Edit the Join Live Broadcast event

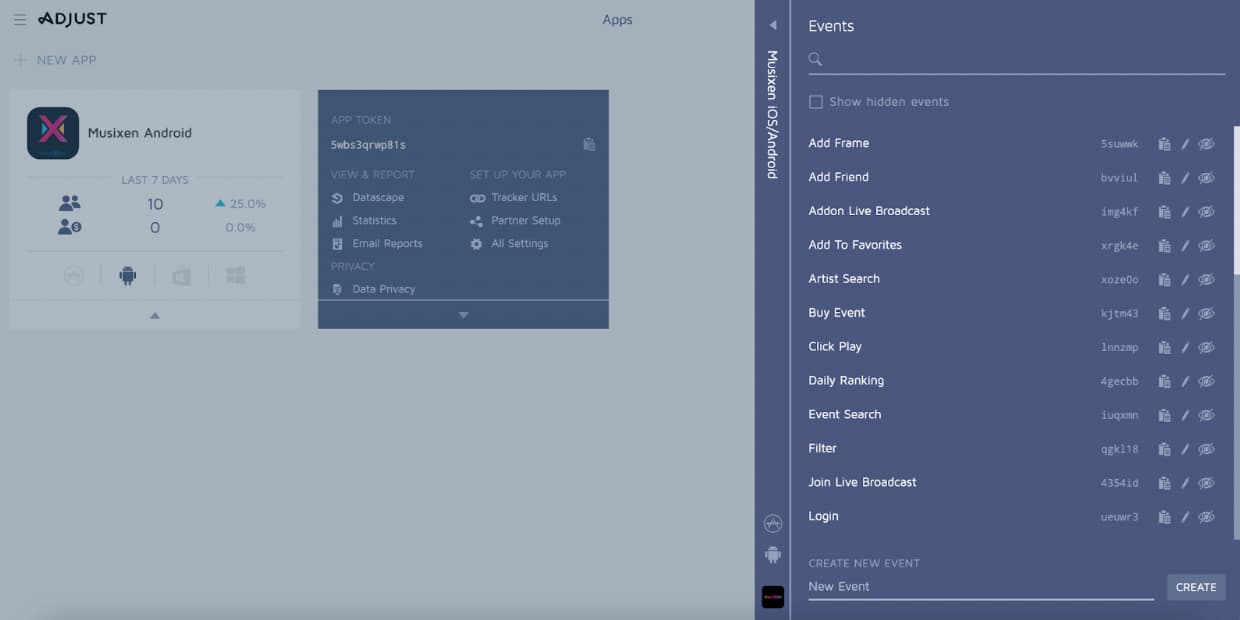click(x=1185, y=484)
